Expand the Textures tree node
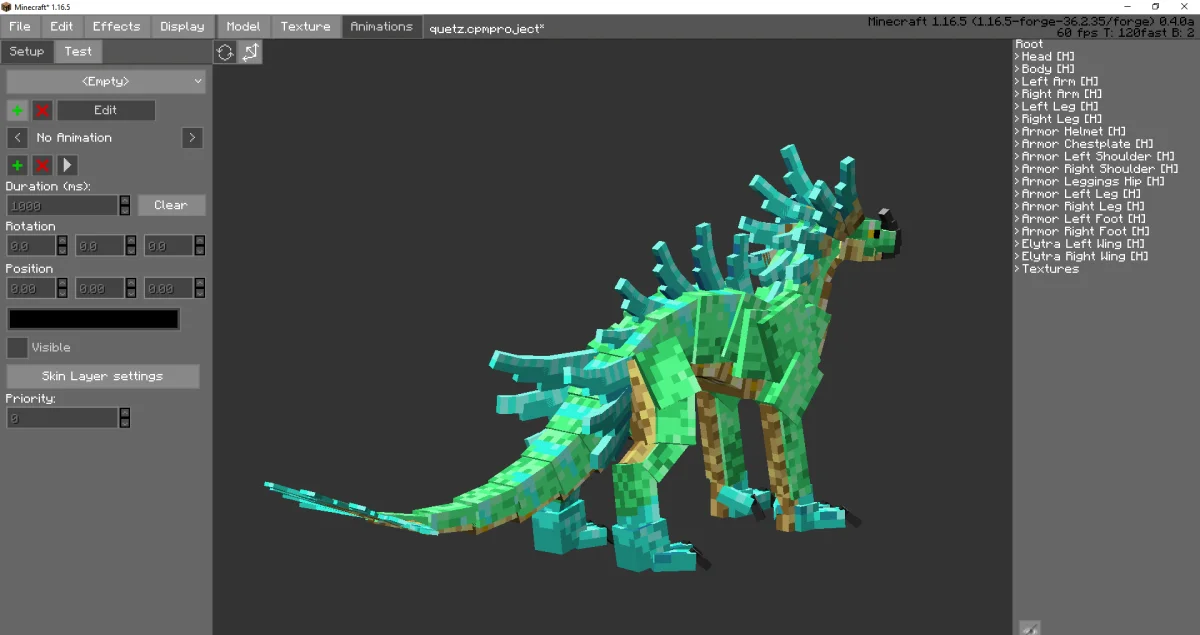Image resolution: width=1200 pixels, height=635 pixels. (1017, 269)
